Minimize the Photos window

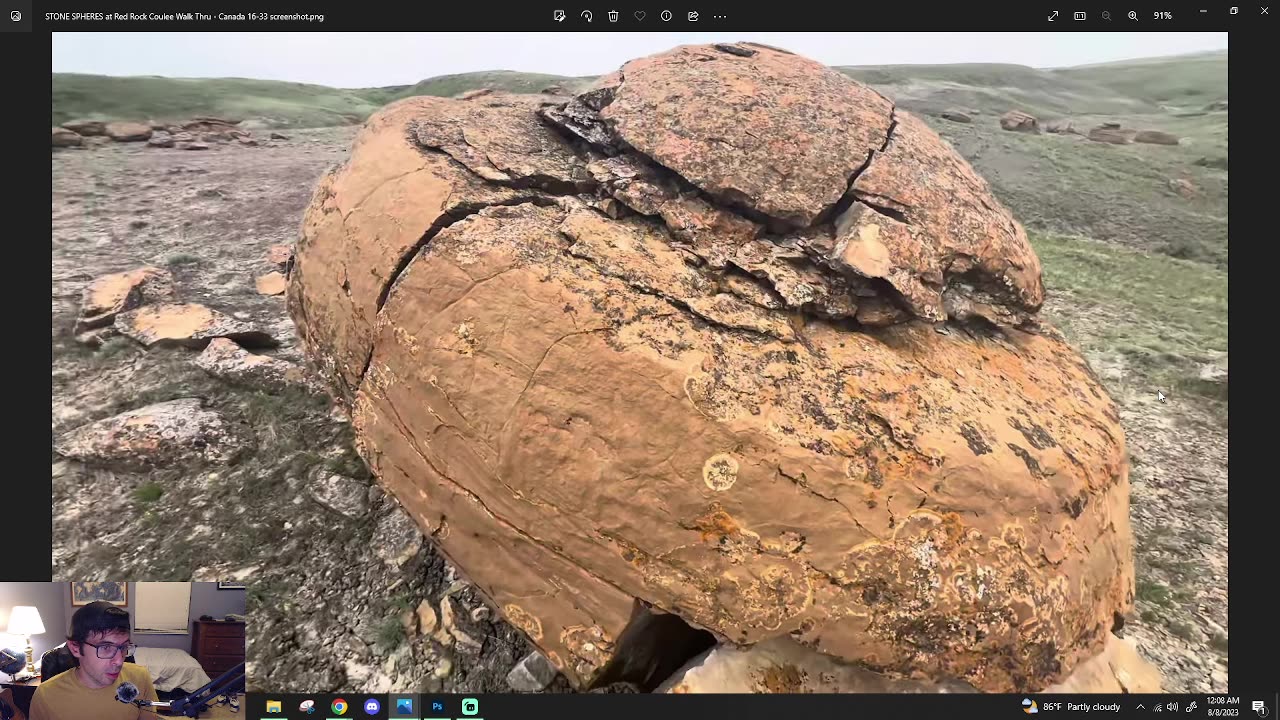point(1203,11)
